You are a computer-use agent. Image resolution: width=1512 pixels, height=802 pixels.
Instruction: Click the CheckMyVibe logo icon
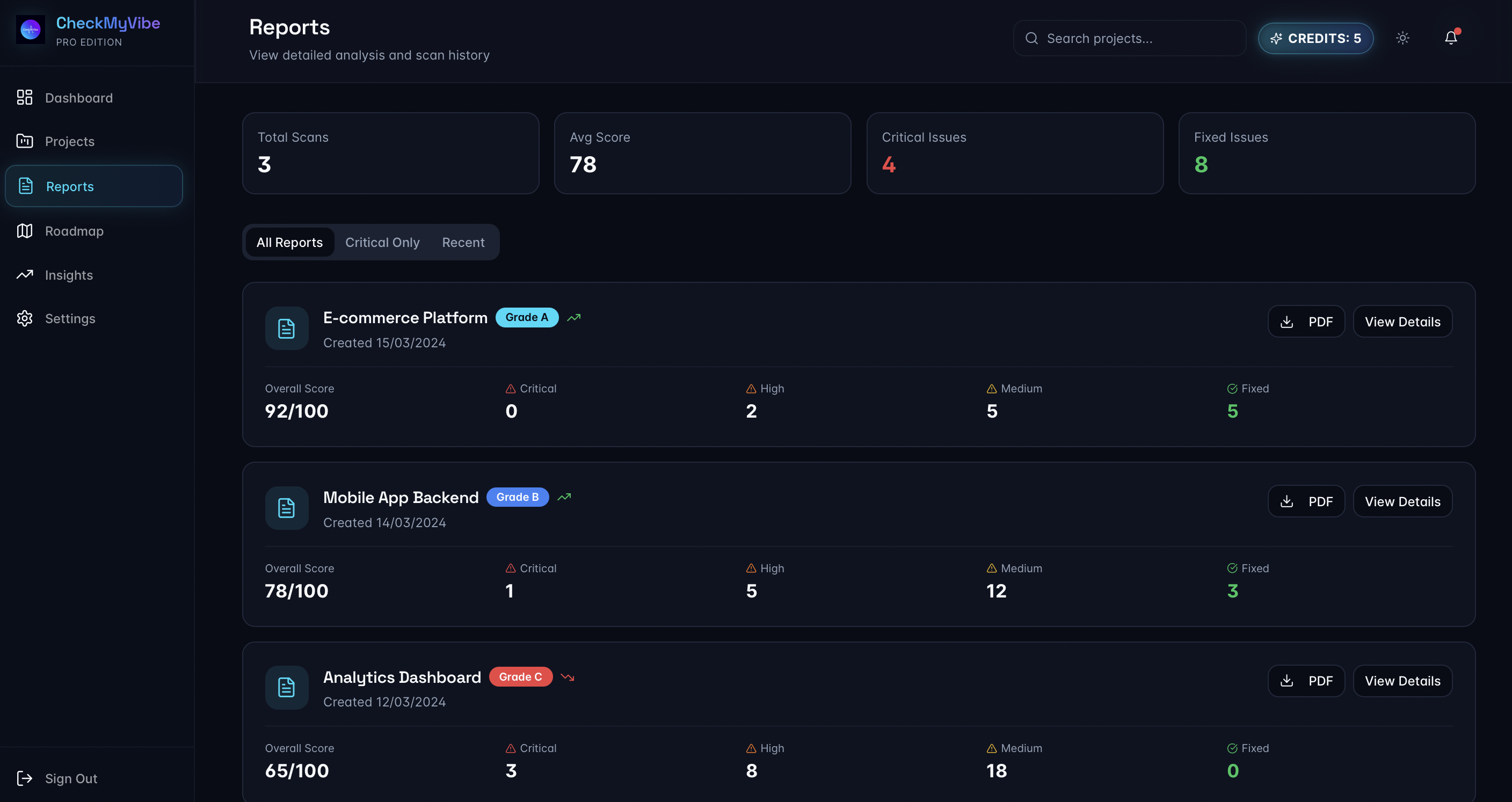point(31,30)
